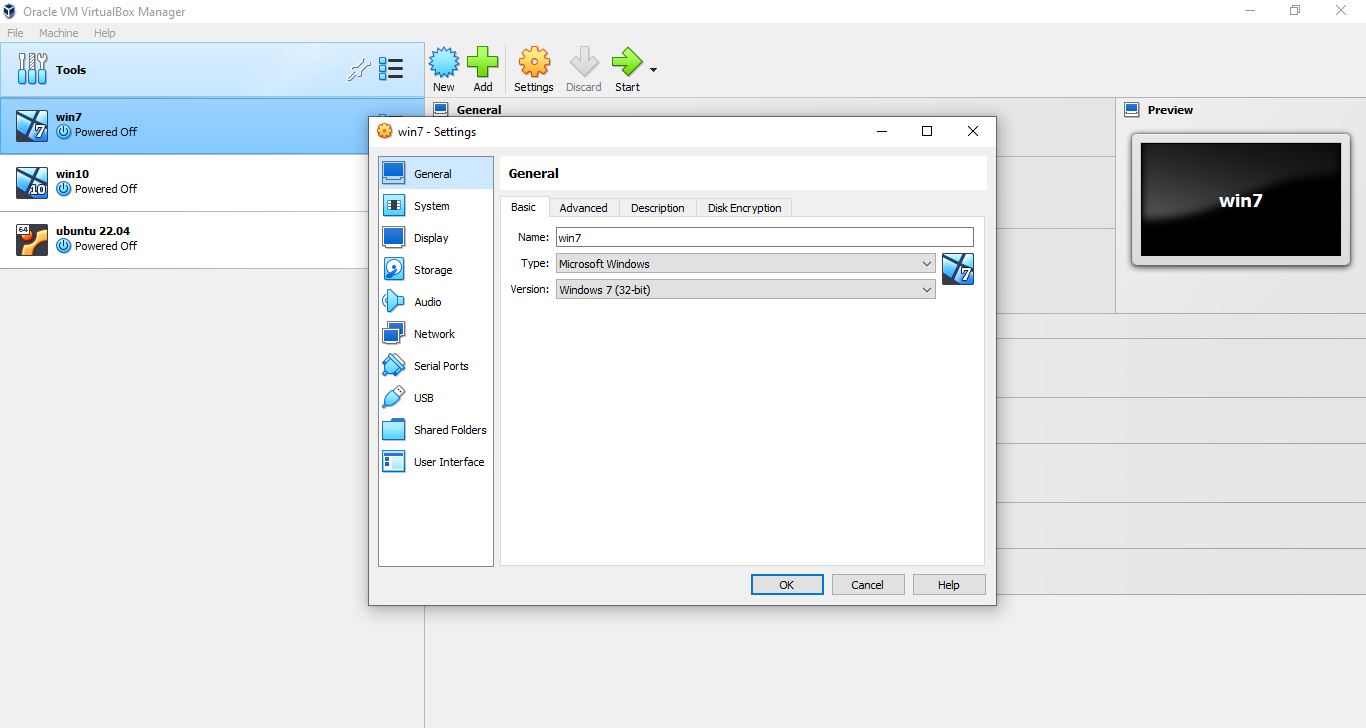Click the General section header in main window
1366x728 pixels.
coord(479,109)
